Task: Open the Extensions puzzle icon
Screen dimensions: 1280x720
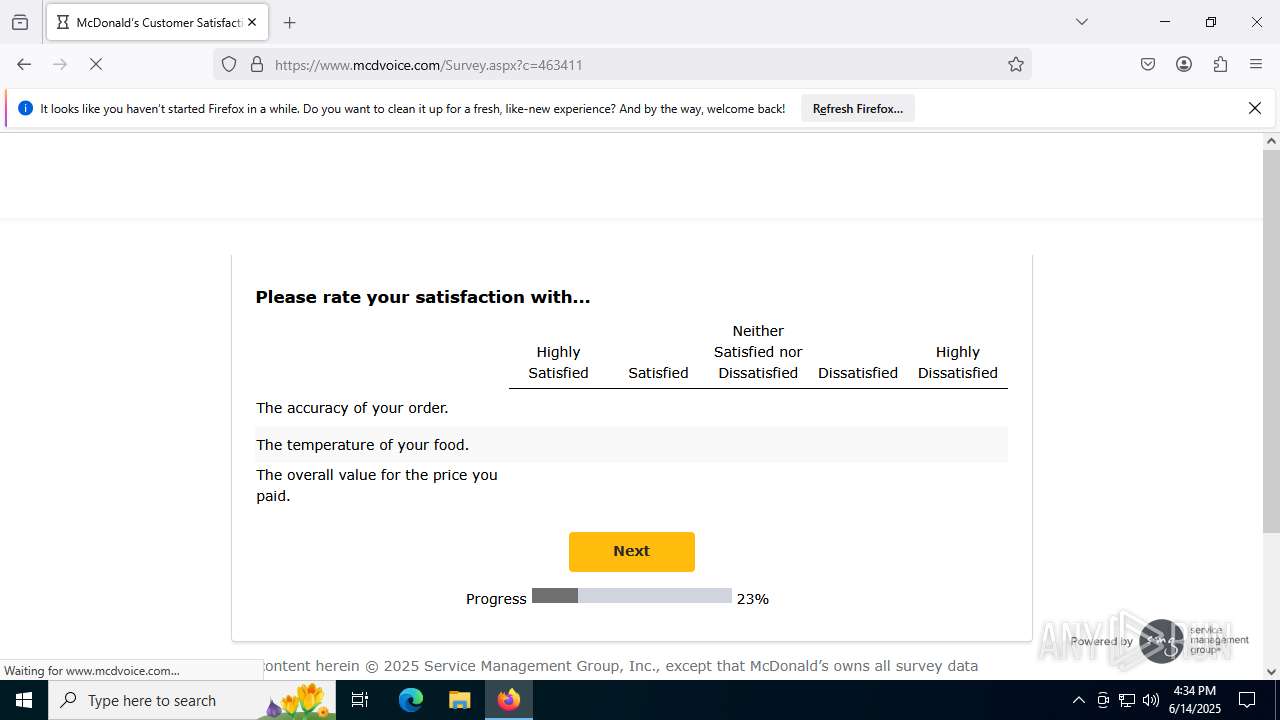Action: click(x=1220, y=64)
